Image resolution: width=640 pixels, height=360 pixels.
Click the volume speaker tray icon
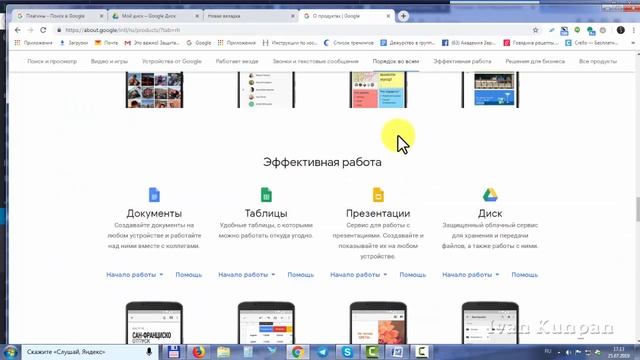pyautogui.click(x=568, y=352)
